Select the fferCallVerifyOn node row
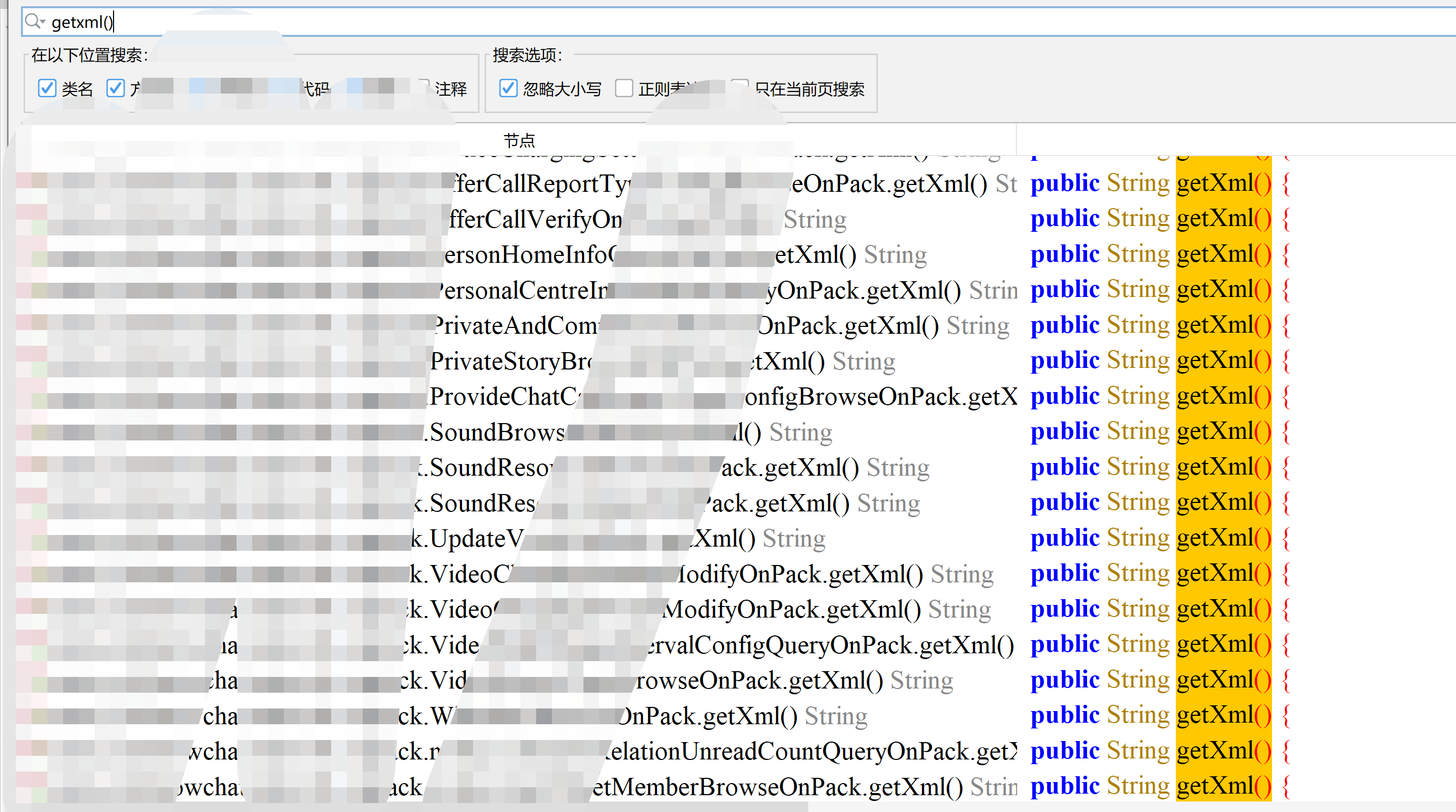The width and height of the screenshot is (1456, 812). click(x=517, y=219)
